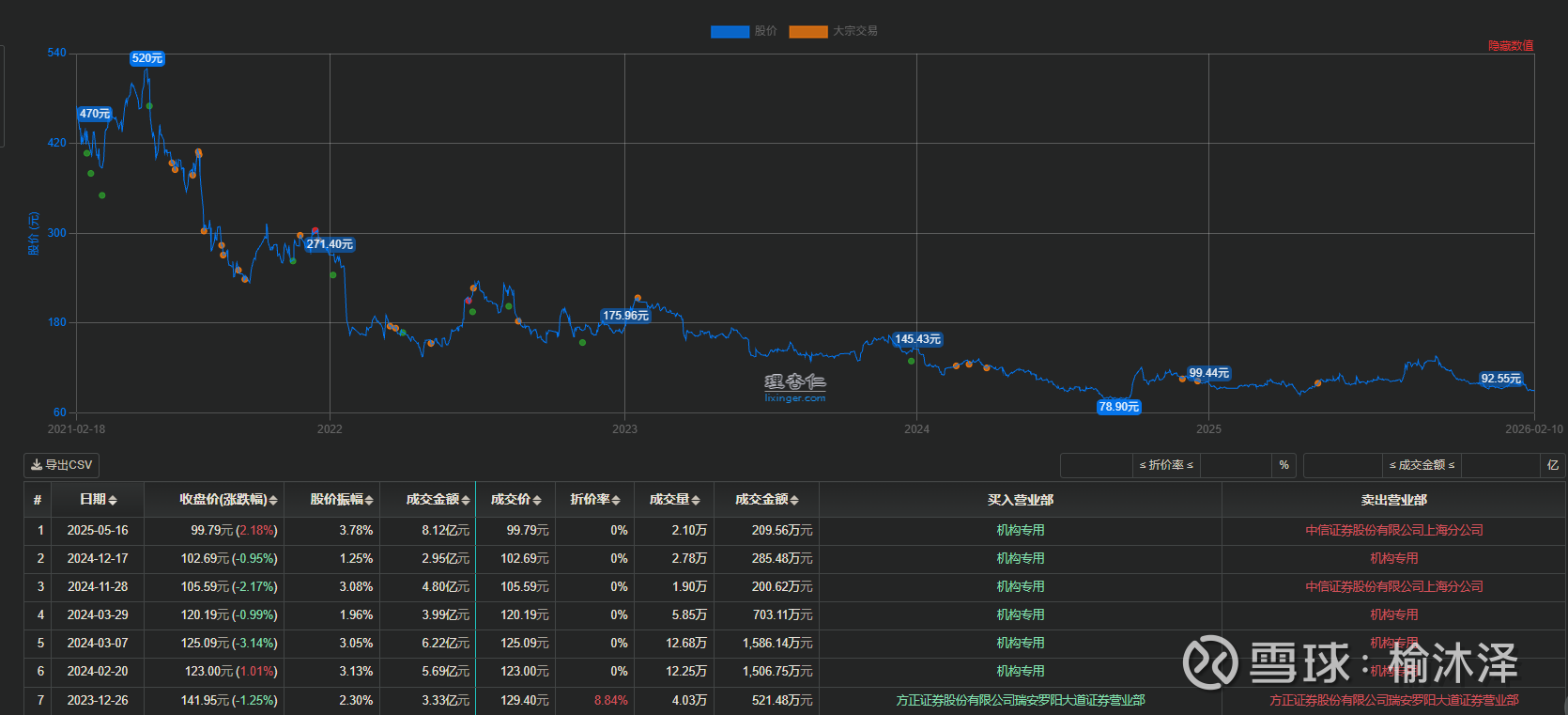
Task: Select the 271.40元 chart marker label
Action: (x=330, y=244)
